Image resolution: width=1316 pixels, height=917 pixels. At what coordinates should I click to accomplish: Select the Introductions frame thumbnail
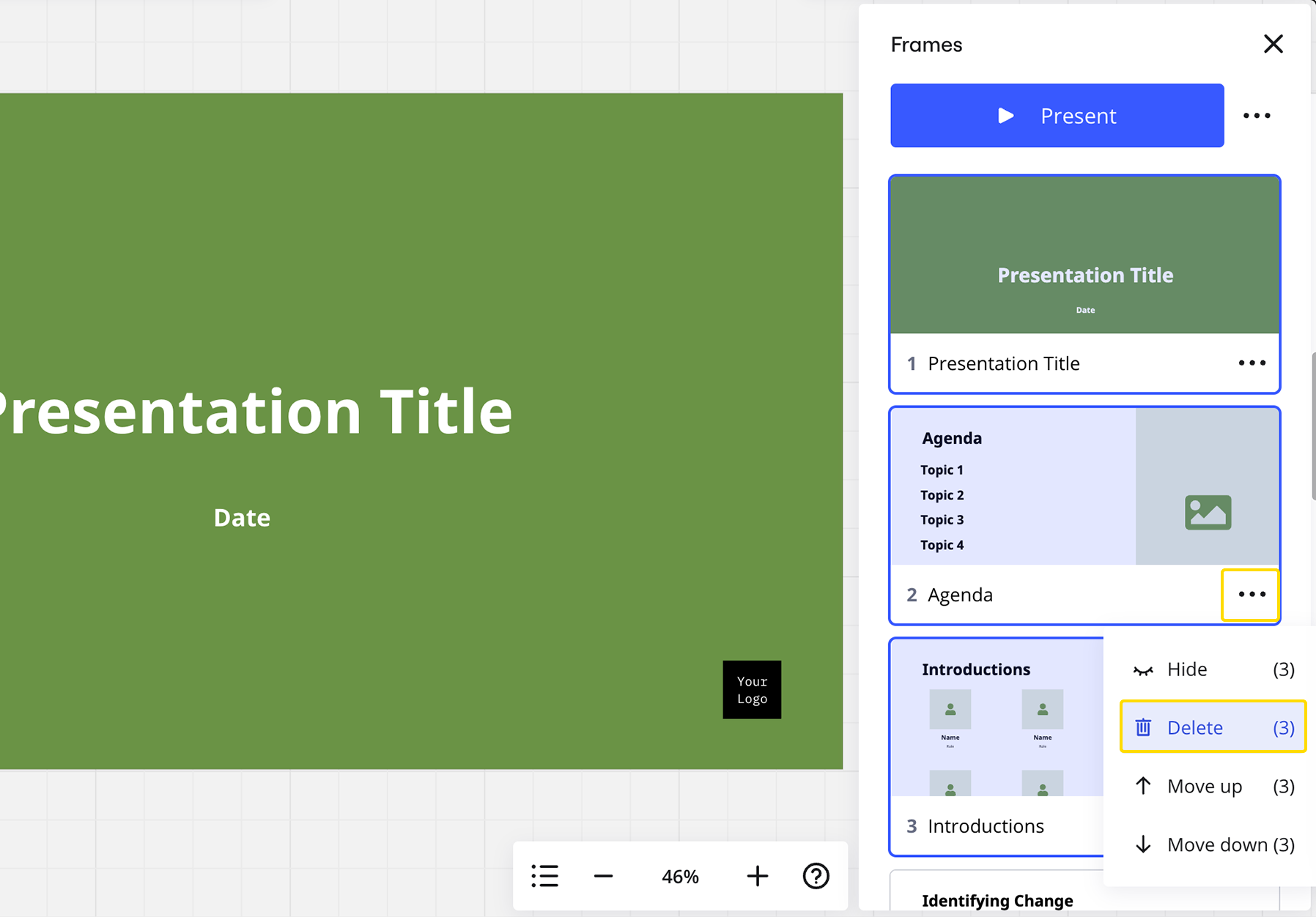pyautogui.click(x=997, y=718)
